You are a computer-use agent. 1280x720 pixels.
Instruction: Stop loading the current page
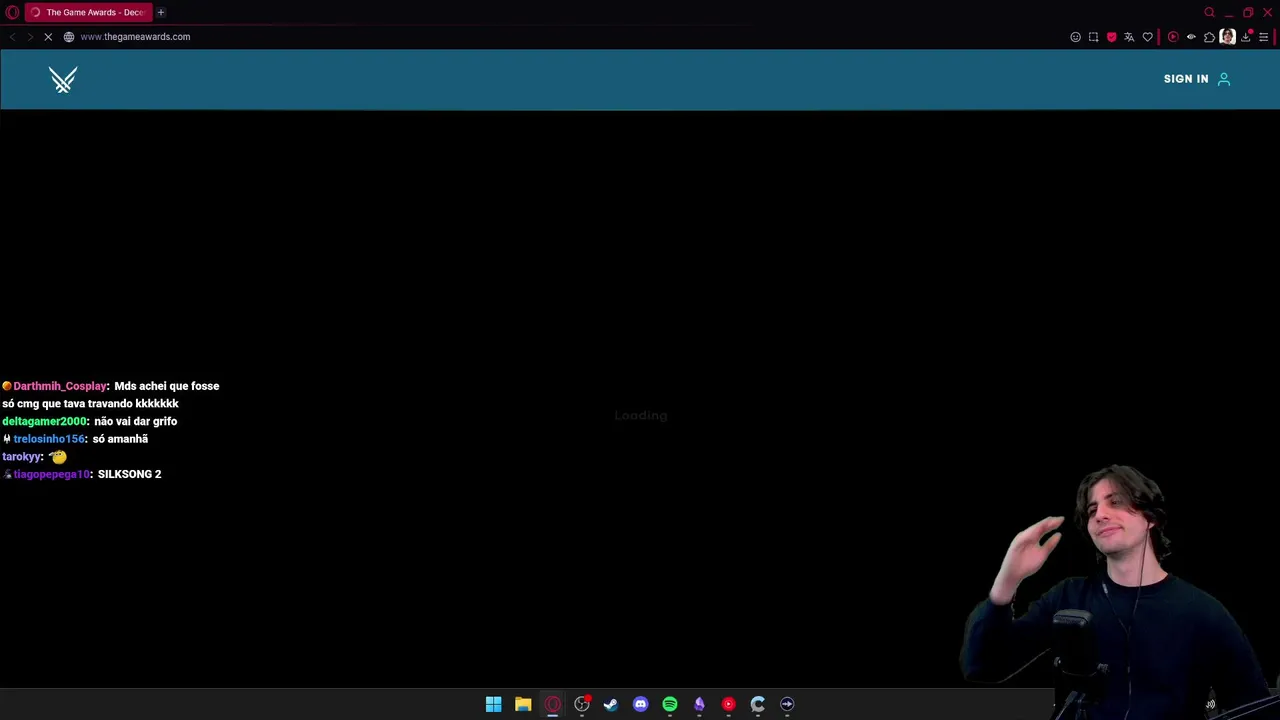click(47, 37)
